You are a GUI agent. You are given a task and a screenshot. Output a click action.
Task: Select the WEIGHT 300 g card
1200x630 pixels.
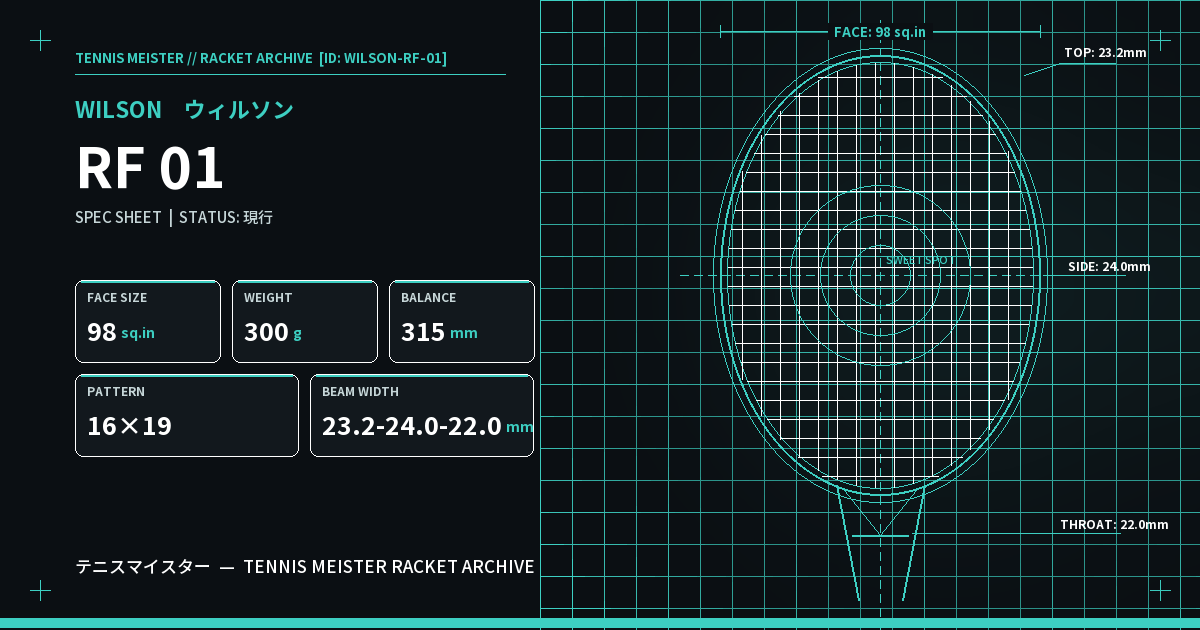(x=305, y=321)
